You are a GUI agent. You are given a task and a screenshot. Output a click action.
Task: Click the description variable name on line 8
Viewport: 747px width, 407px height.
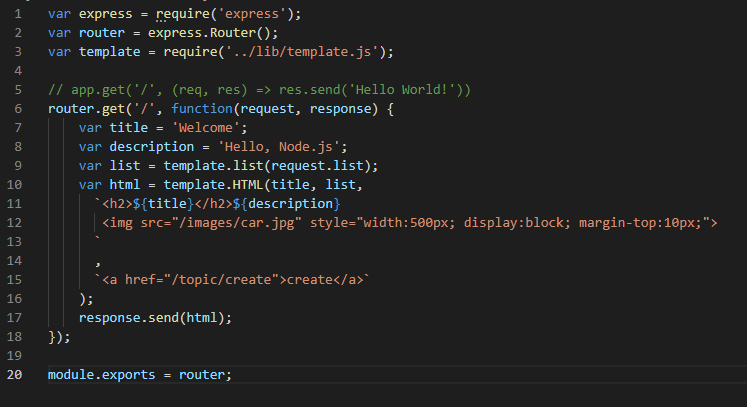pyautogui.click(x=151, y=147)
